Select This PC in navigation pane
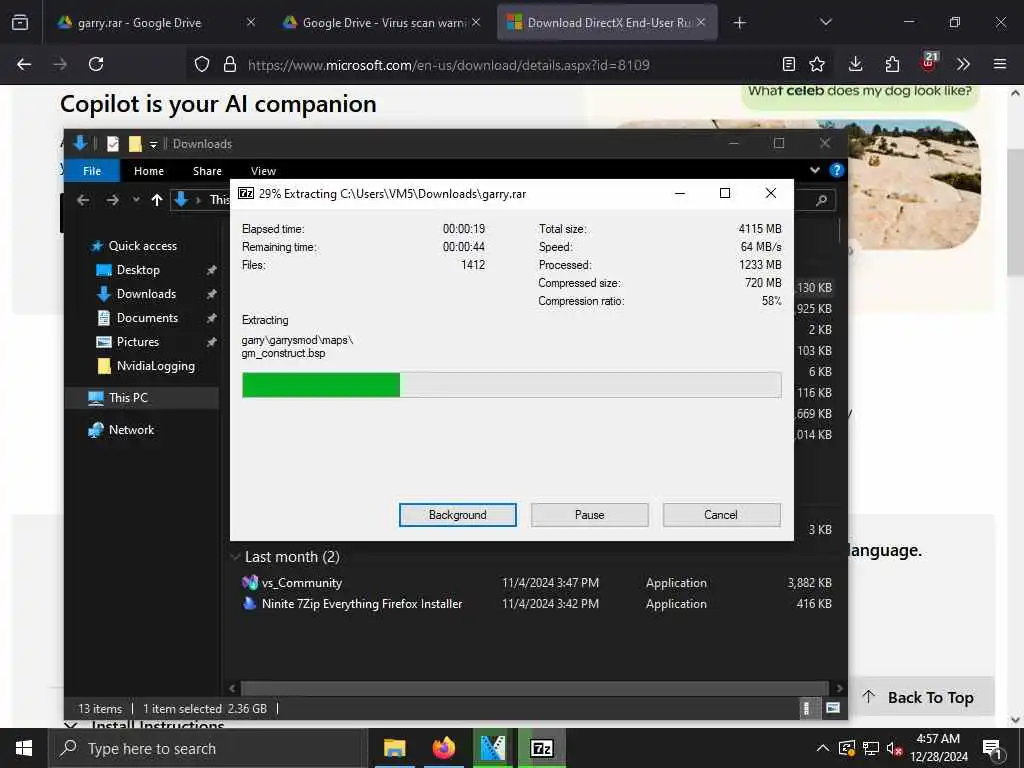1024x768 pixels. [x=128, y=398]
